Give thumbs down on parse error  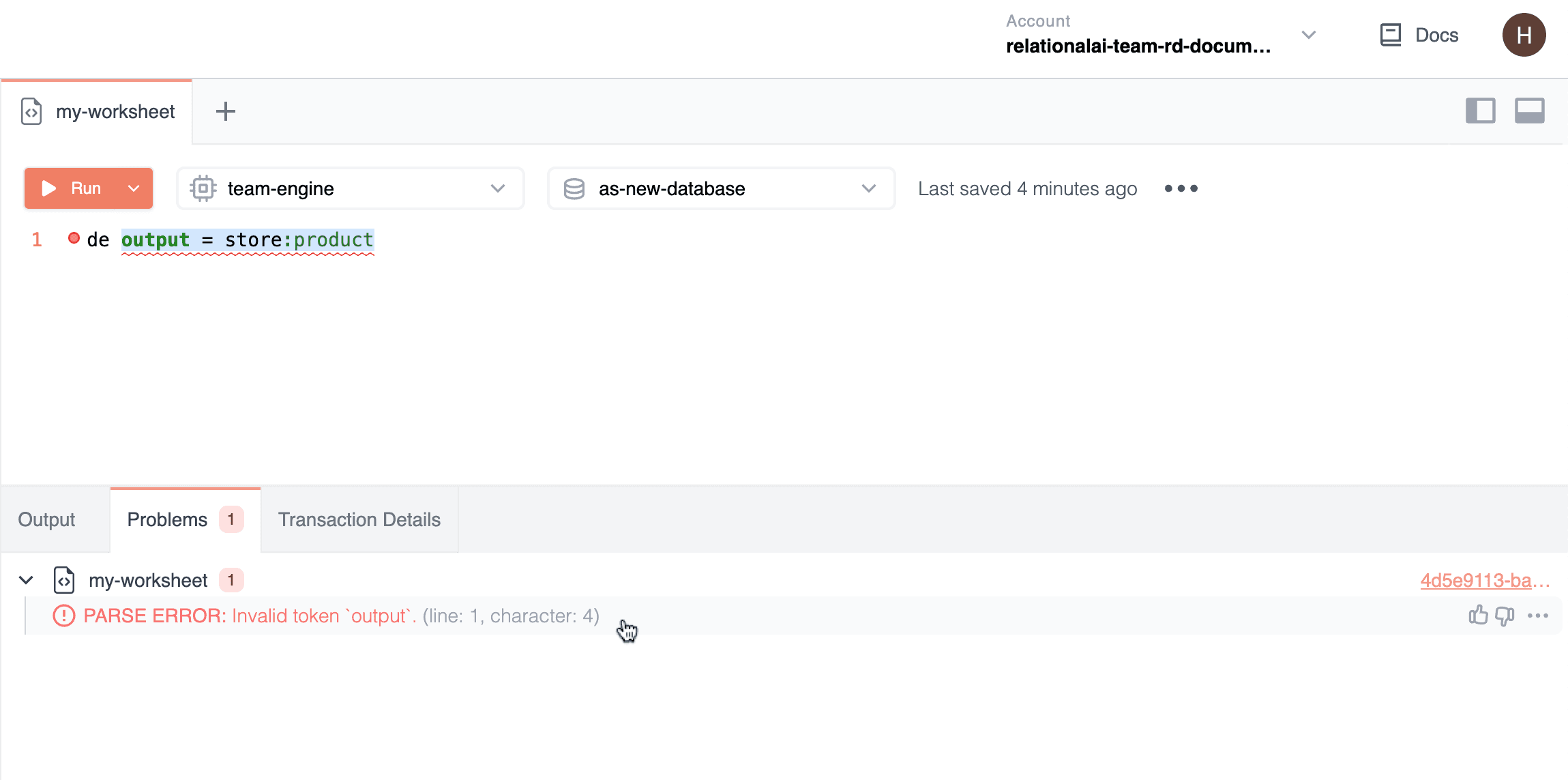[1505, 616]
